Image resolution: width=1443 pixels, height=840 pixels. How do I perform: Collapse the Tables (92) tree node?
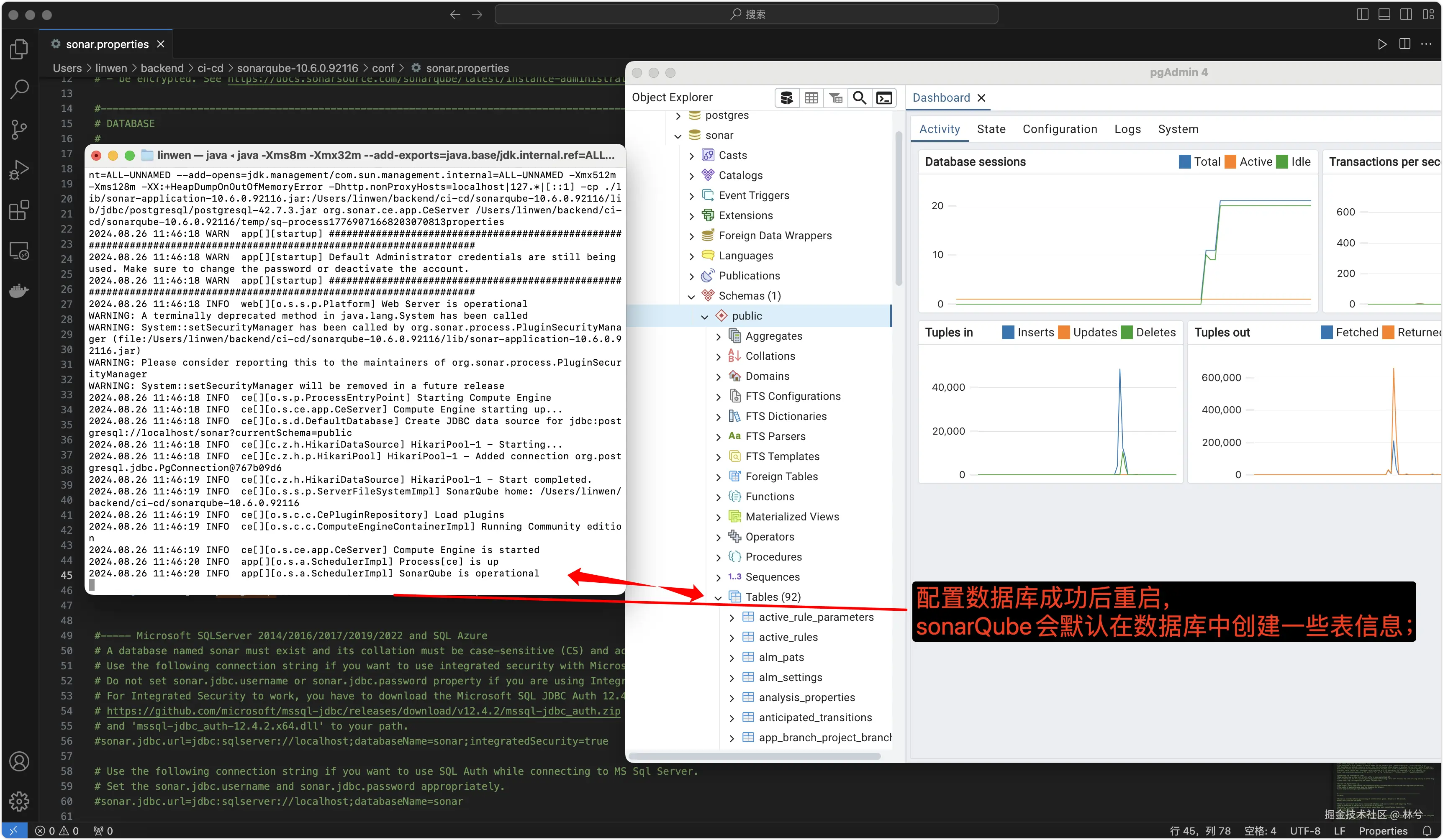pyautogui.click(x=718, y=597)
